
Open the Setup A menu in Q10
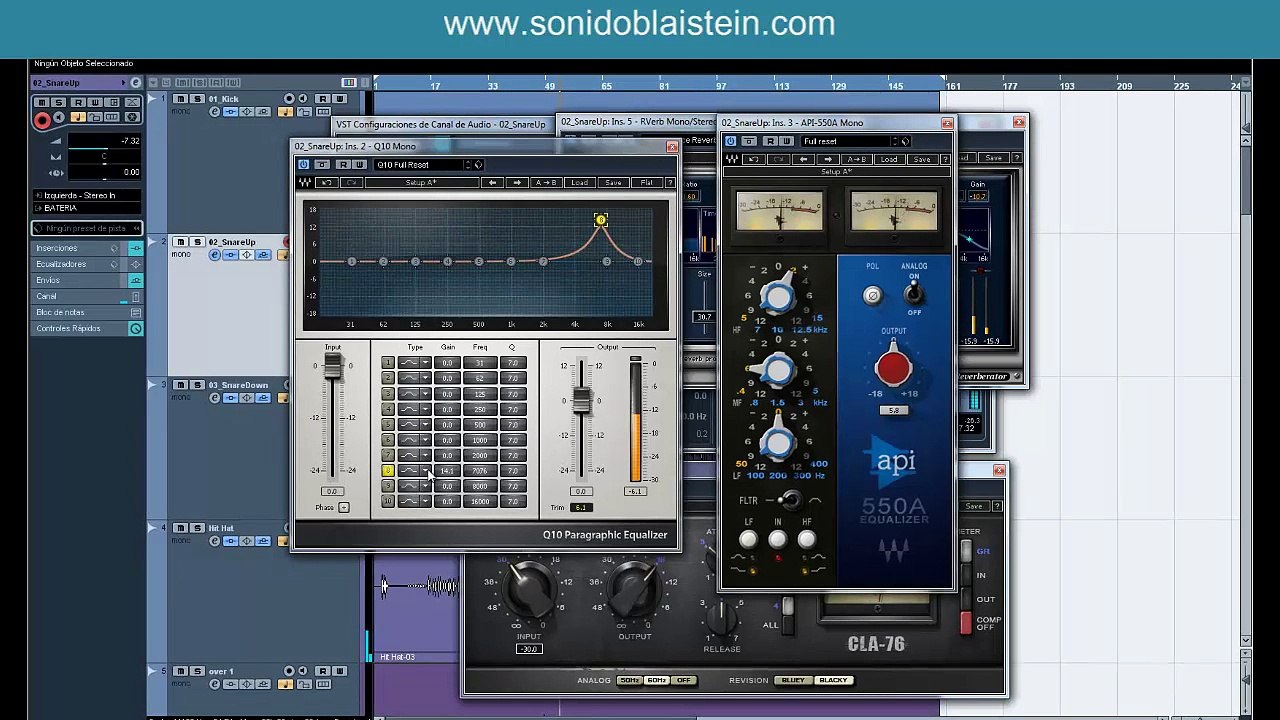click(x=421, y=183)
